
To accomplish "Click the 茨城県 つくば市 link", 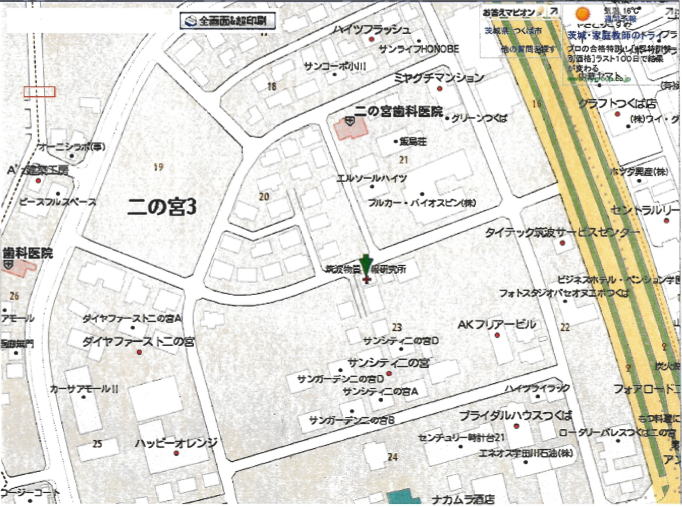I will click(x=511, y=32).
